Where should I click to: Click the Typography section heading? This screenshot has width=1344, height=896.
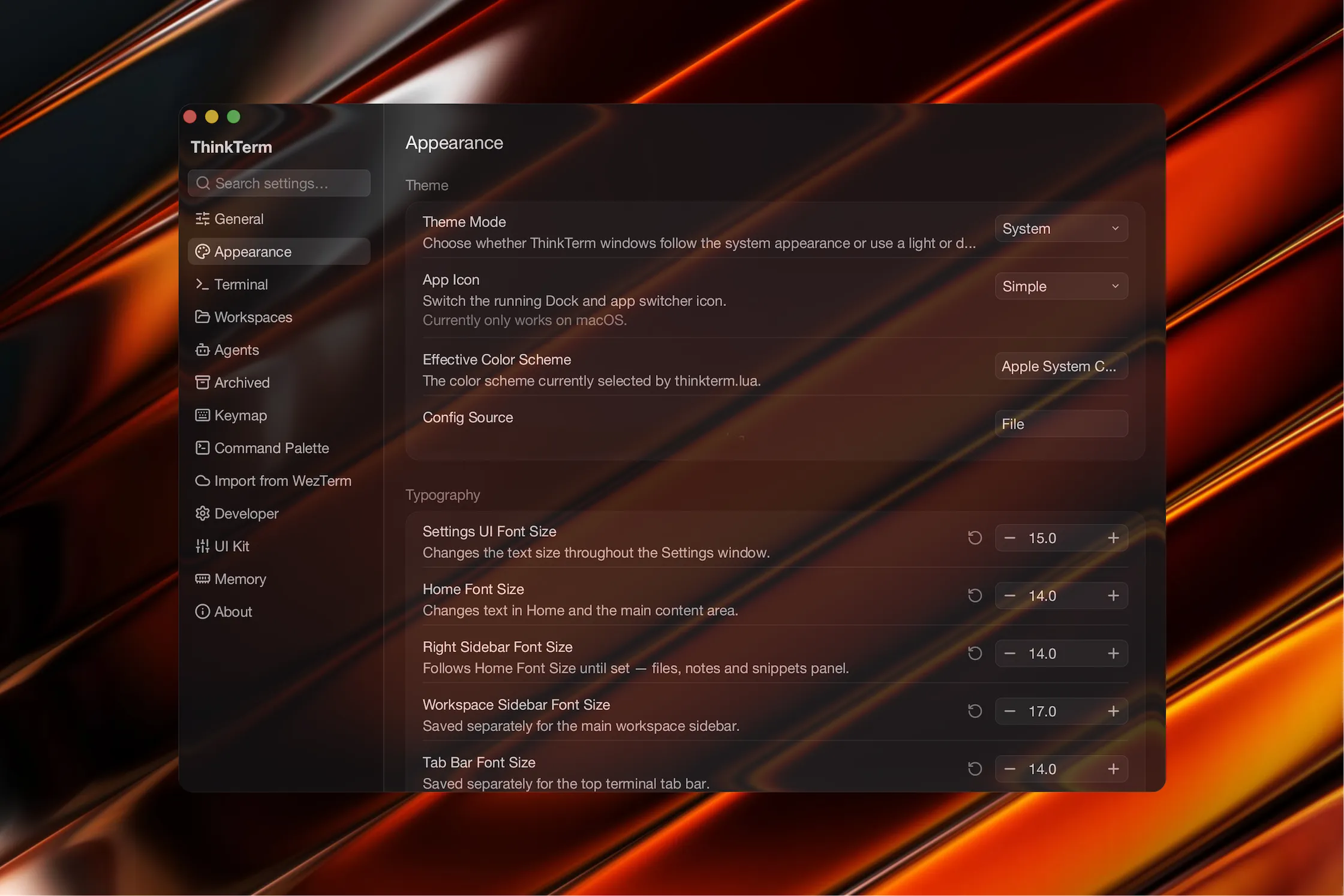click(x=443, y=495)
